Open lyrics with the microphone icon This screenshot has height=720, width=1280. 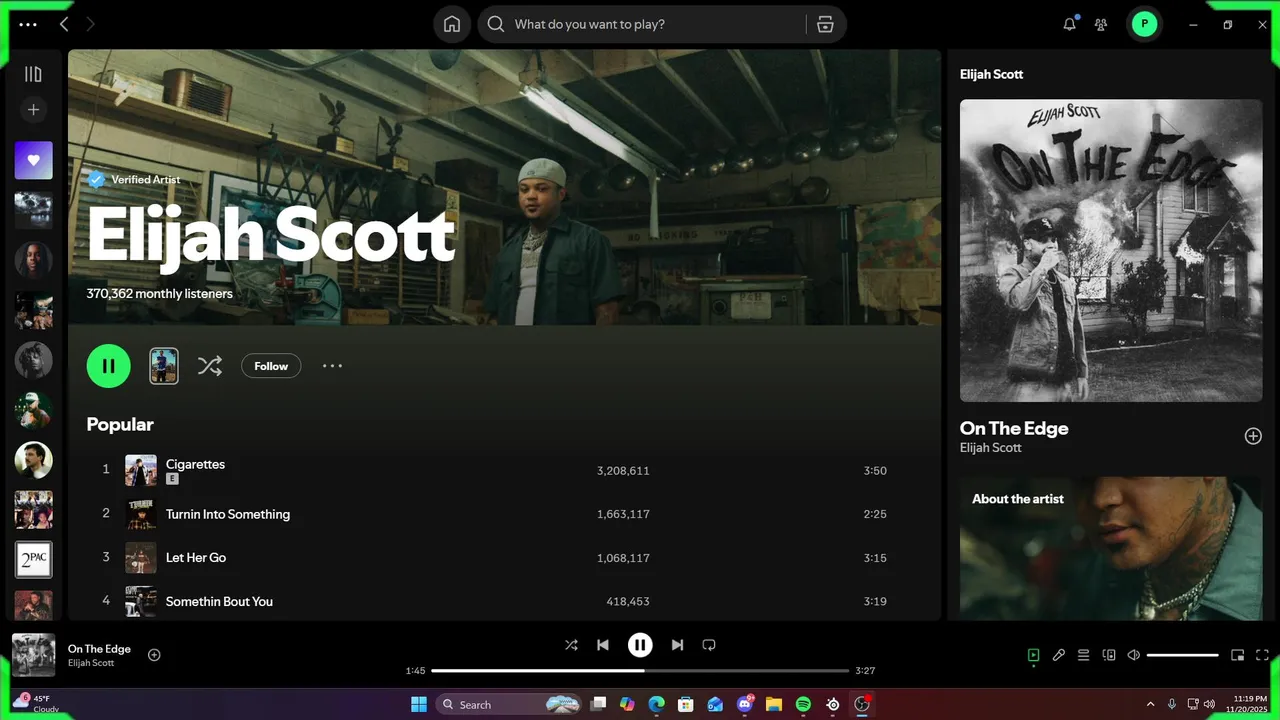click(x=1059, y=655)
